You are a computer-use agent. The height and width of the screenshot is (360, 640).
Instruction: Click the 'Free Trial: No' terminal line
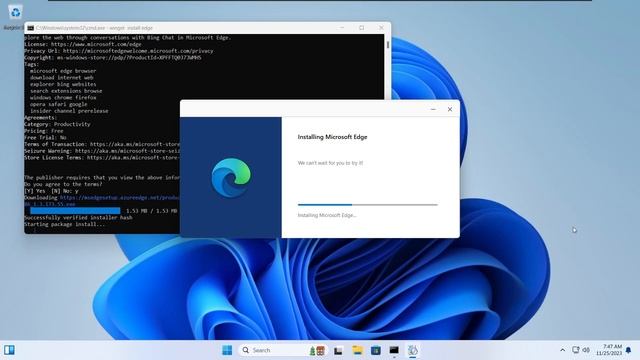coord(45,138)
